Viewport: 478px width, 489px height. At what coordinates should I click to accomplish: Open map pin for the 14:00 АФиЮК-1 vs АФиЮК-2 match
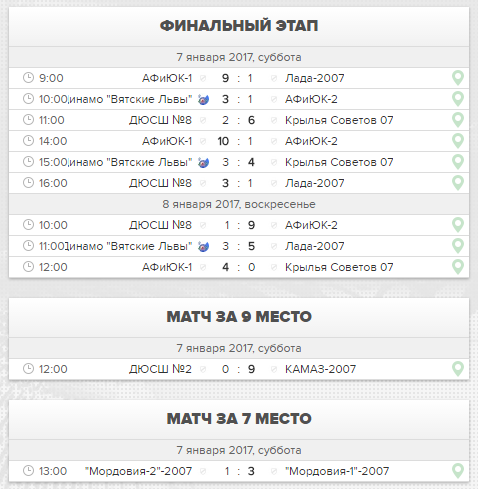click(x=458, y=141)
